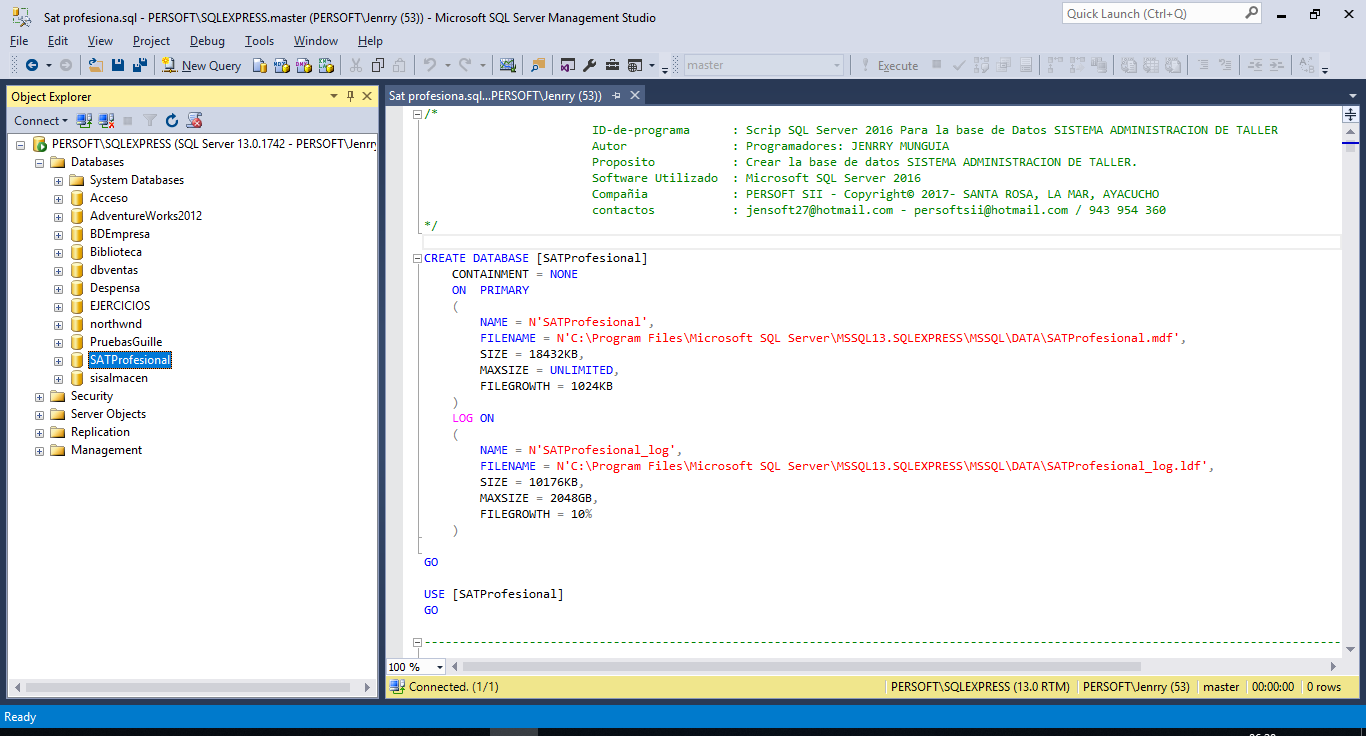Viewport: 1366px width, 736px height.
Task: Click the MDX Query toolbar icon
Action: (281, 66)
